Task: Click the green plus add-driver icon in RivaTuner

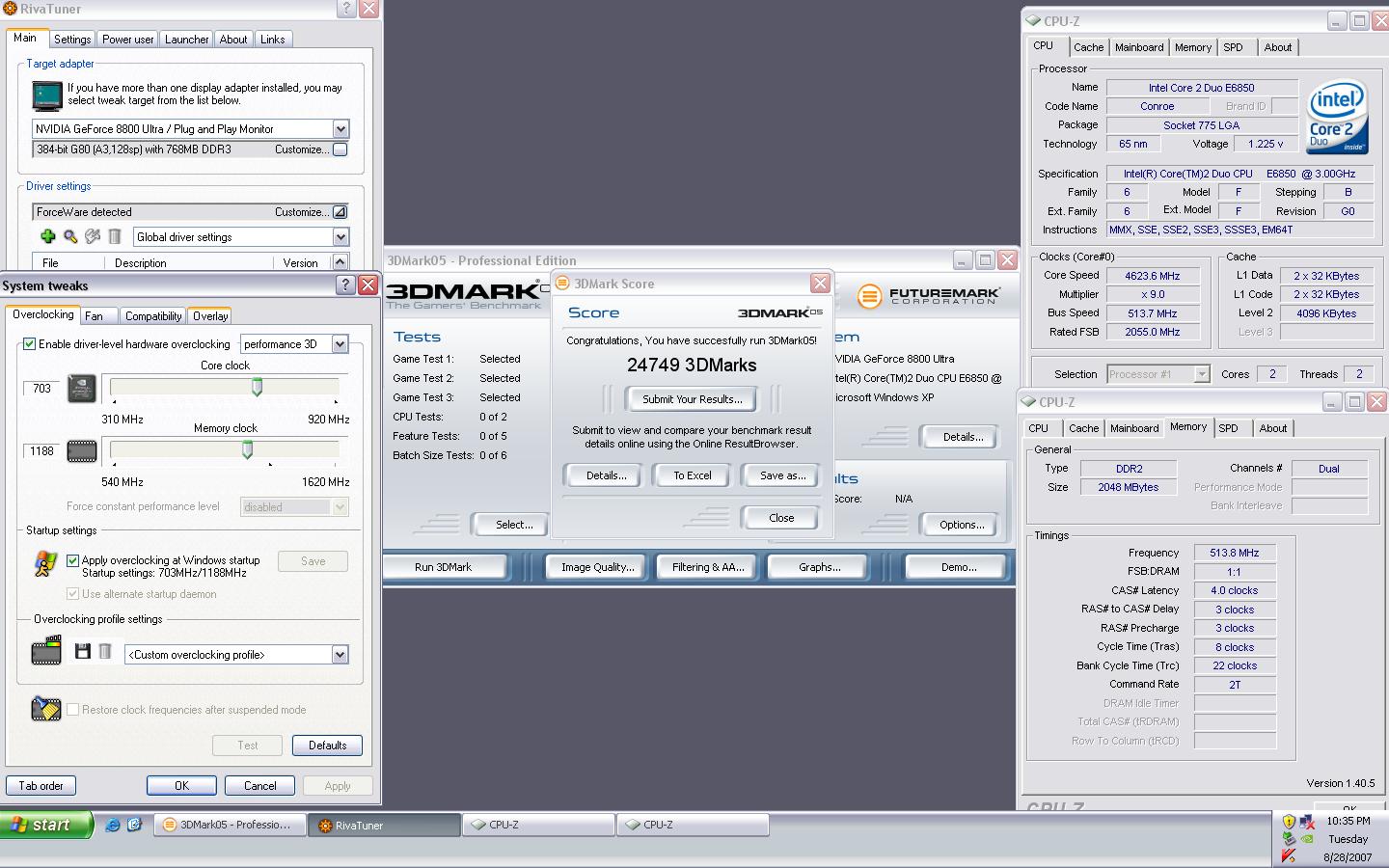Action: [47, 236]
